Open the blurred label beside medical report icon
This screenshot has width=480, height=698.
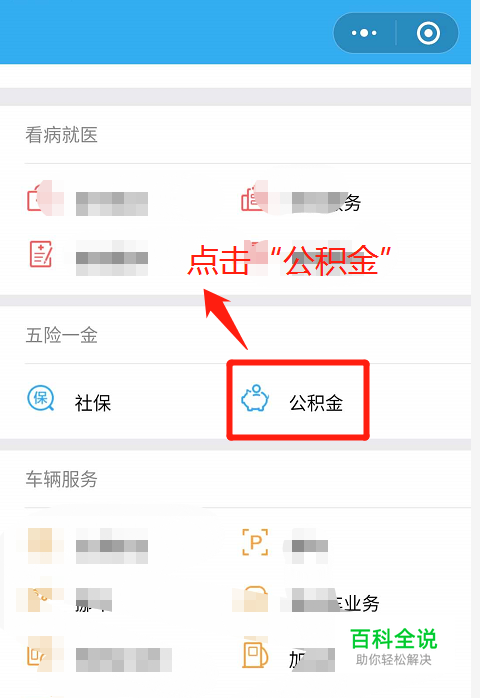pyautogui.click(x=112, y=258)
